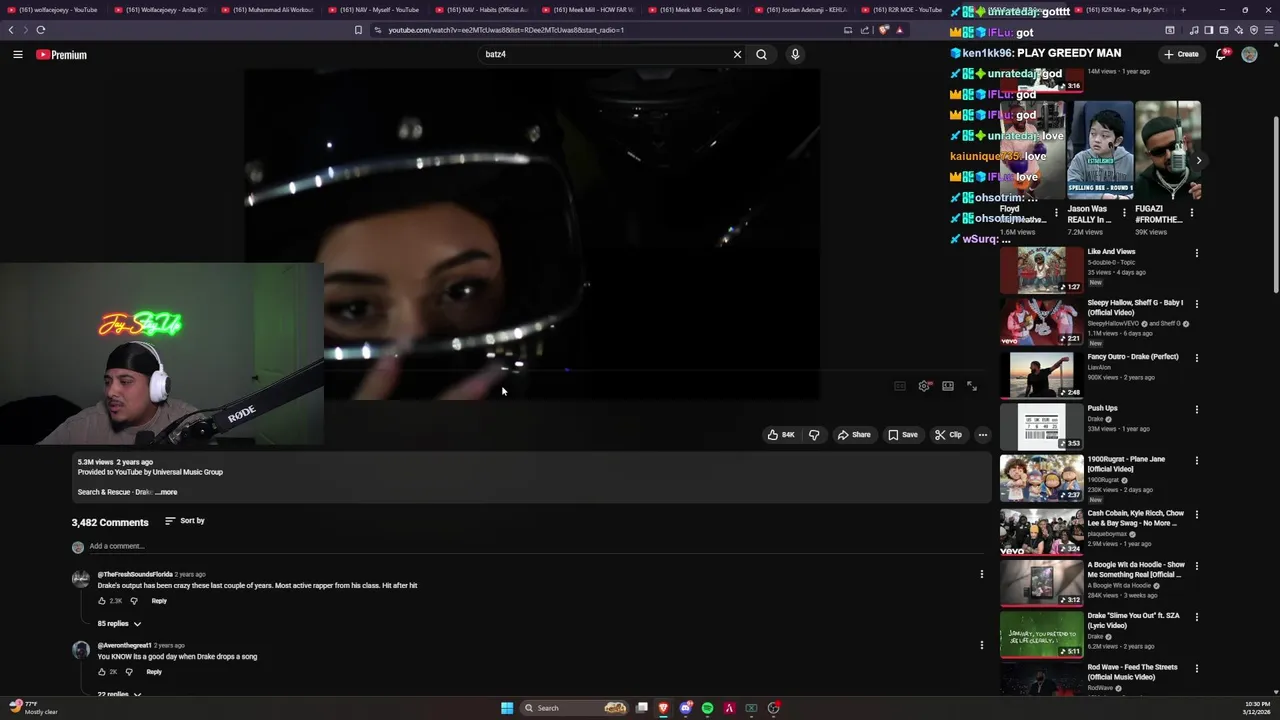Switch to NAV - Myself tab
The width and height of the screenshot is (1280, 720).
[x=376, y=10]
